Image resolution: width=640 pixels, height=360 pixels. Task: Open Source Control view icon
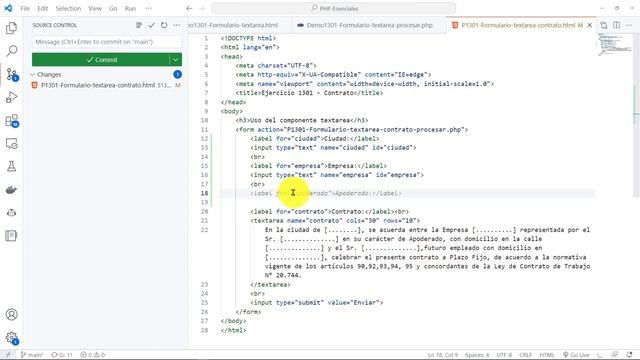pyautogui.click(x=12, y=74)
